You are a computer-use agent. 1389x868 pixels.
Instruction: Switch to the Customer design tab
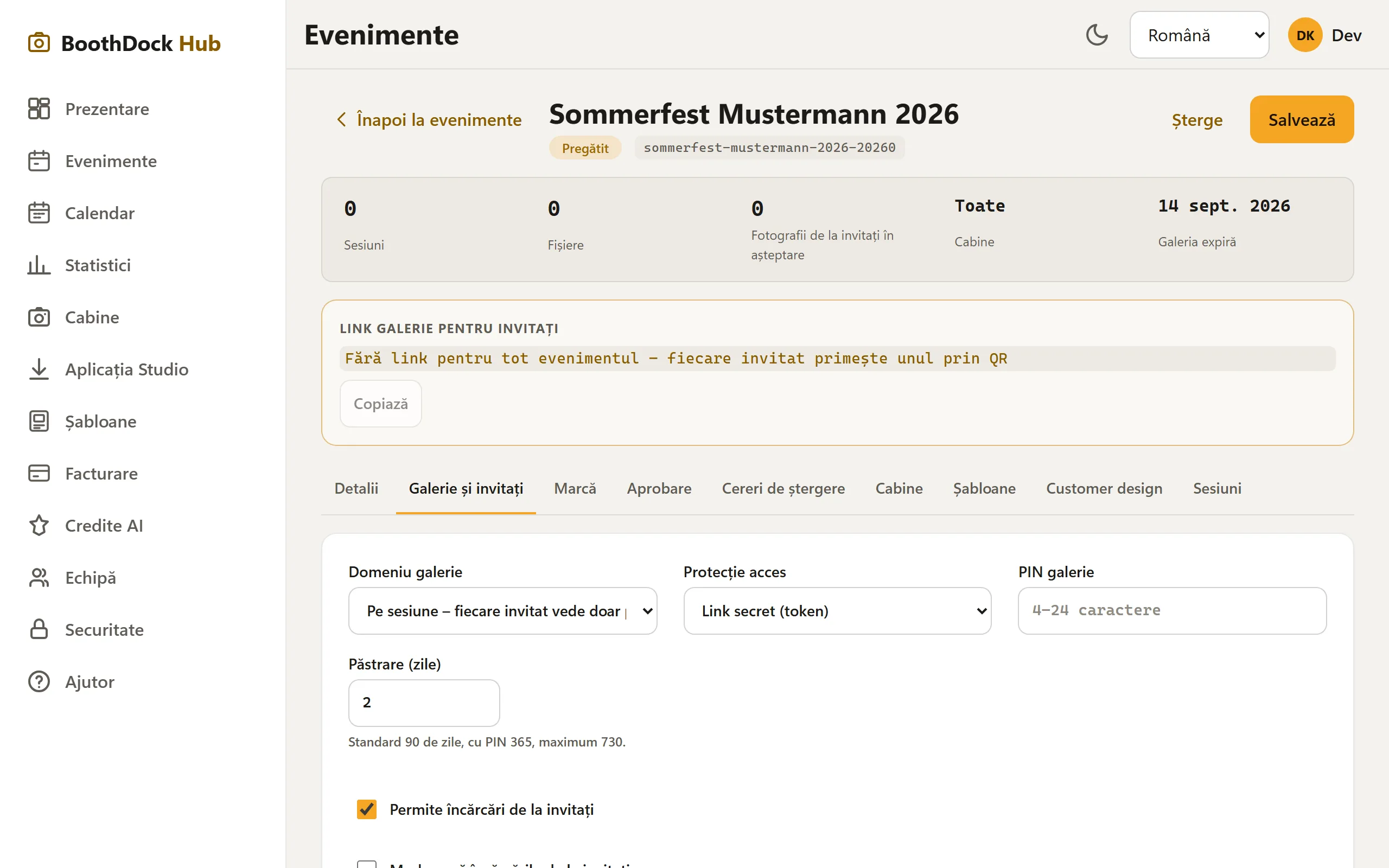(1104, 489)
